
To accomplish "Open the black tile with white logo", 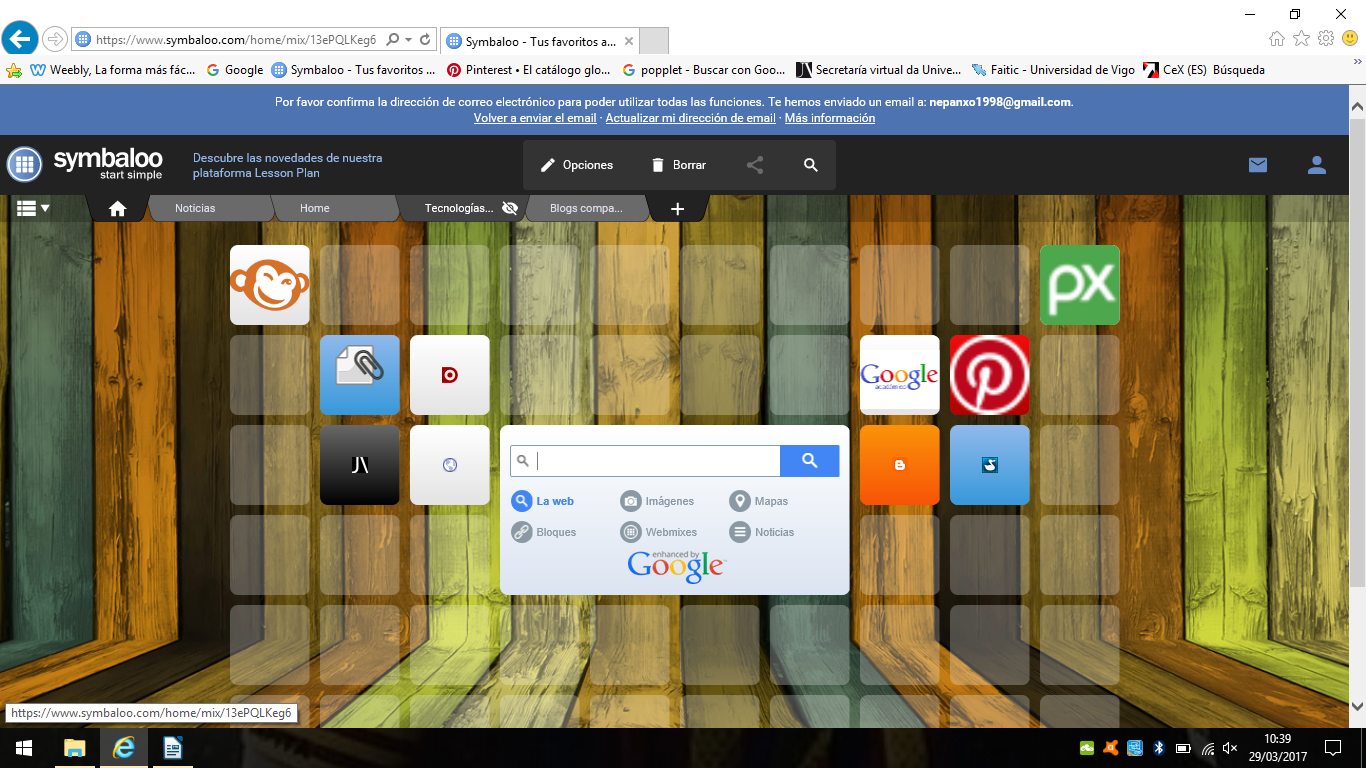I will 360,465.
